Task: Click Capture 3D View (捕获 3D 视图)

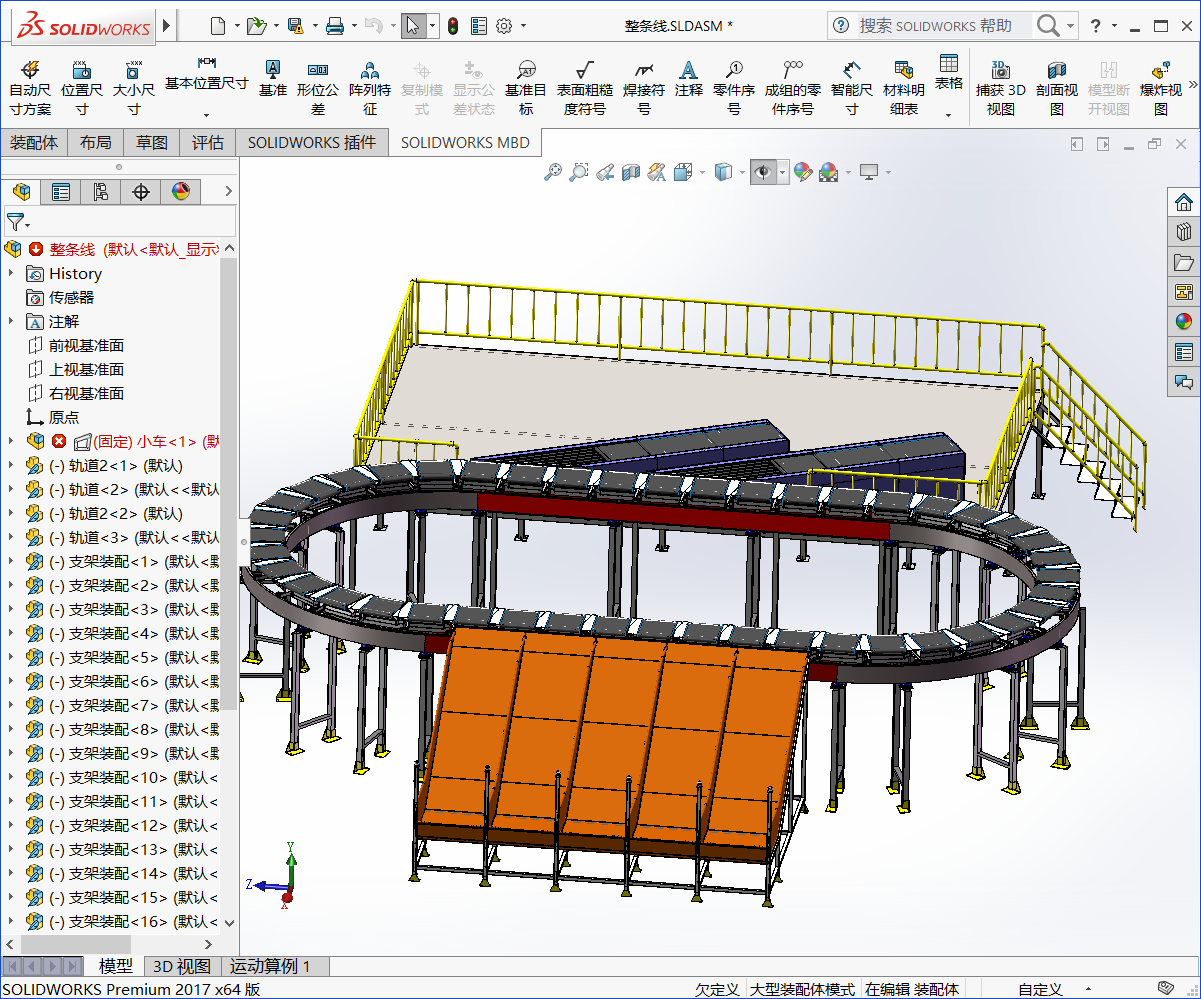Action: (x=1000, y=87)
